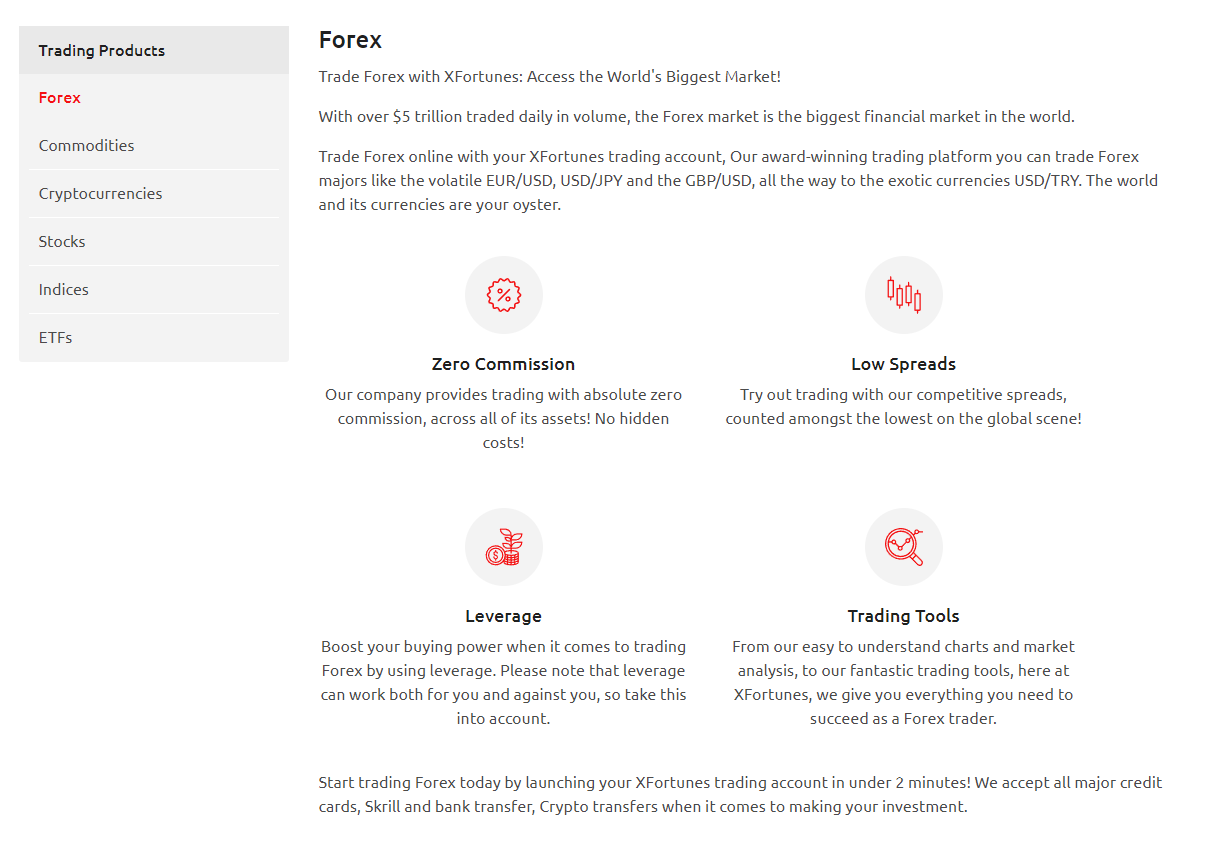Click the Forex page heading

pyautogui.click(x=350, y=40)
